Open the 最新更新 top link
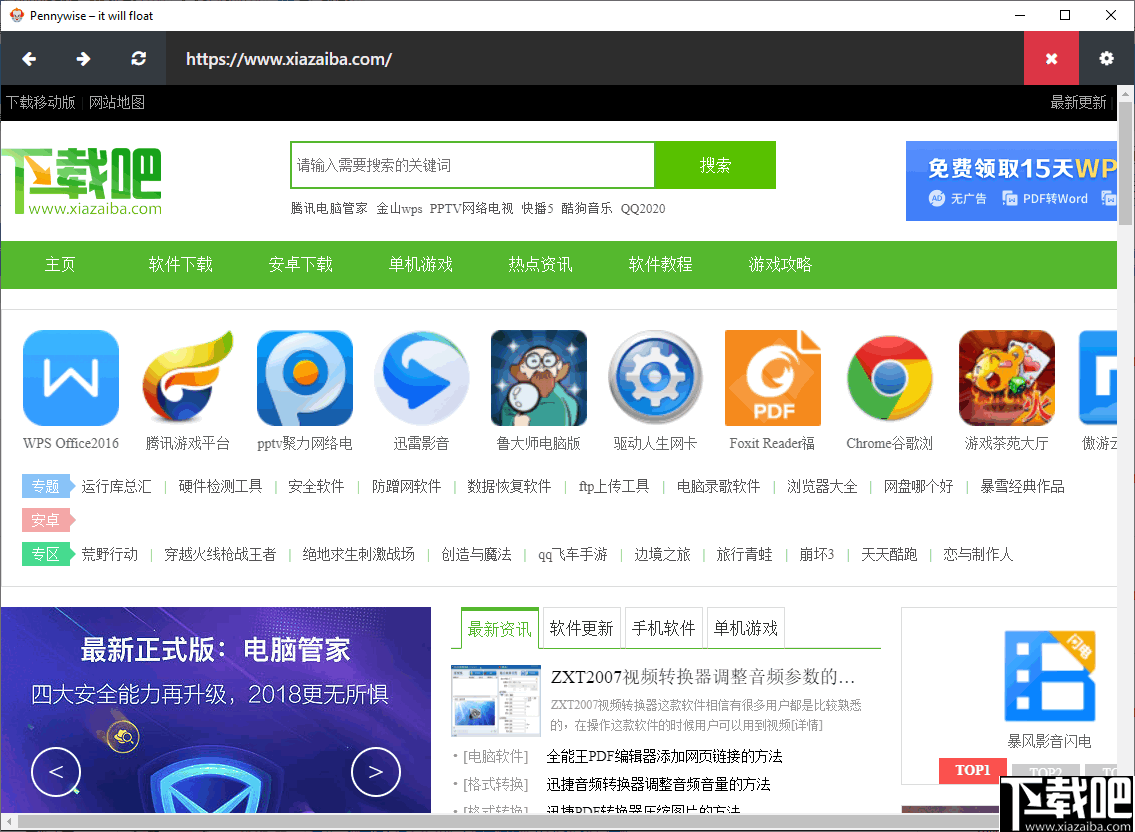This screenshot has width=1135, height=832. [1079, 102]
